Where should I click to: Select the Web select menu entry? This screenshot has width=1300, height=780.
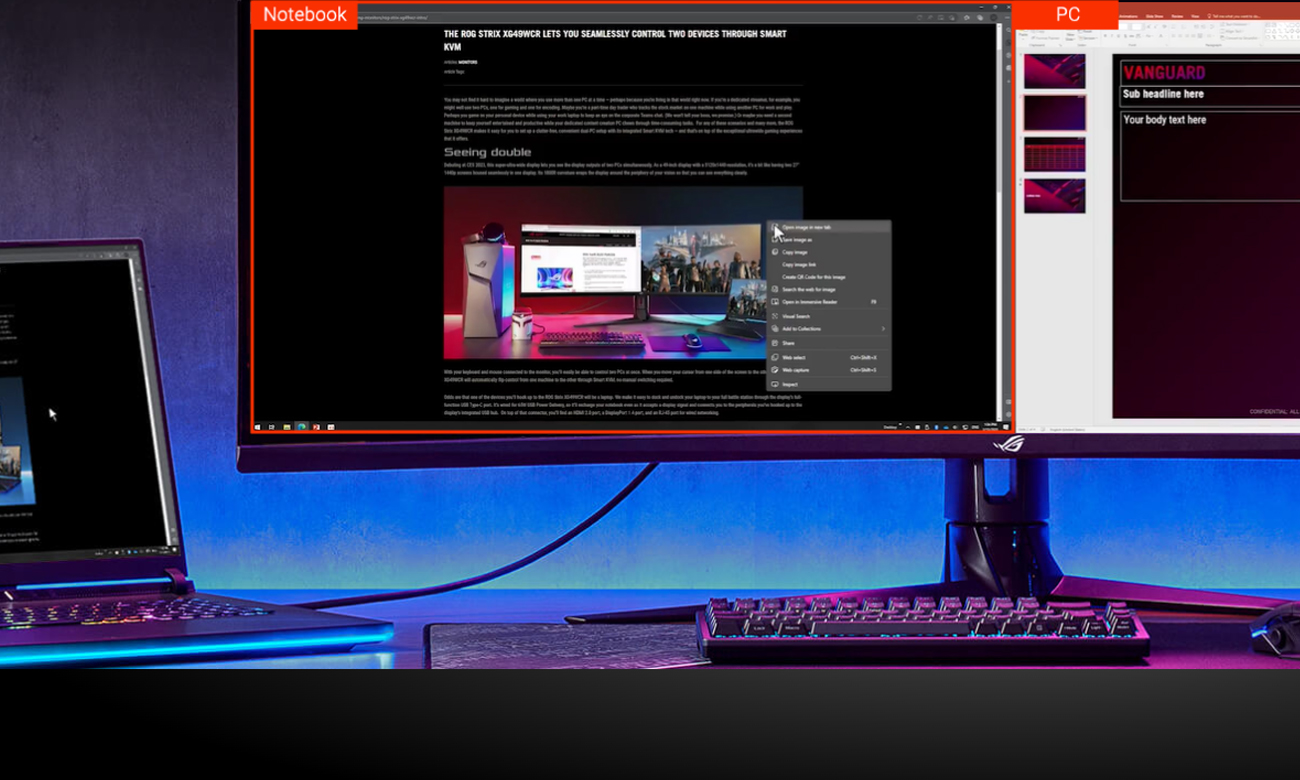[828, 357]
